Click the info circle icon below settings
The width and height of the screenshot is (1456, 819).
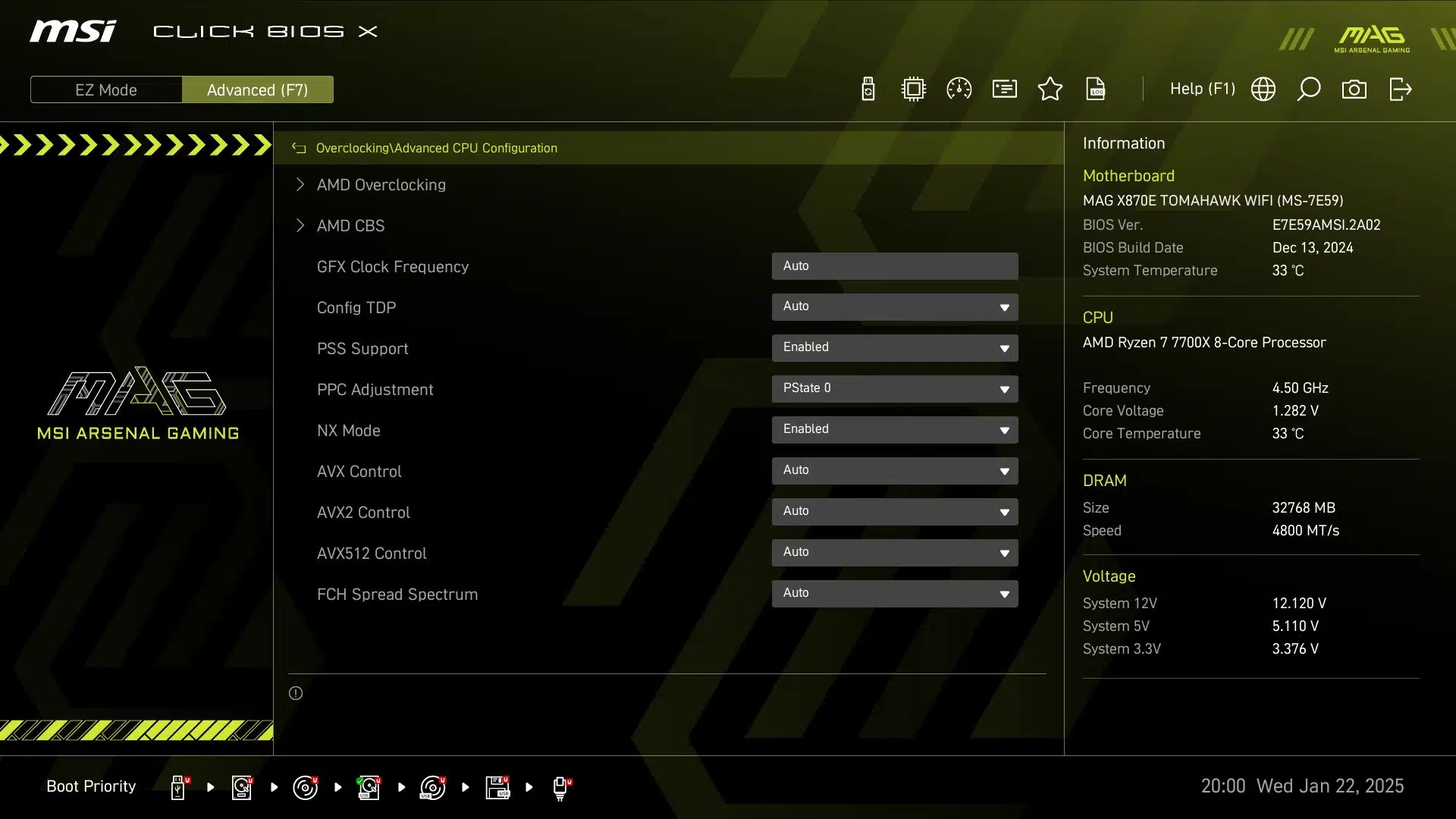tap(296, 693)
